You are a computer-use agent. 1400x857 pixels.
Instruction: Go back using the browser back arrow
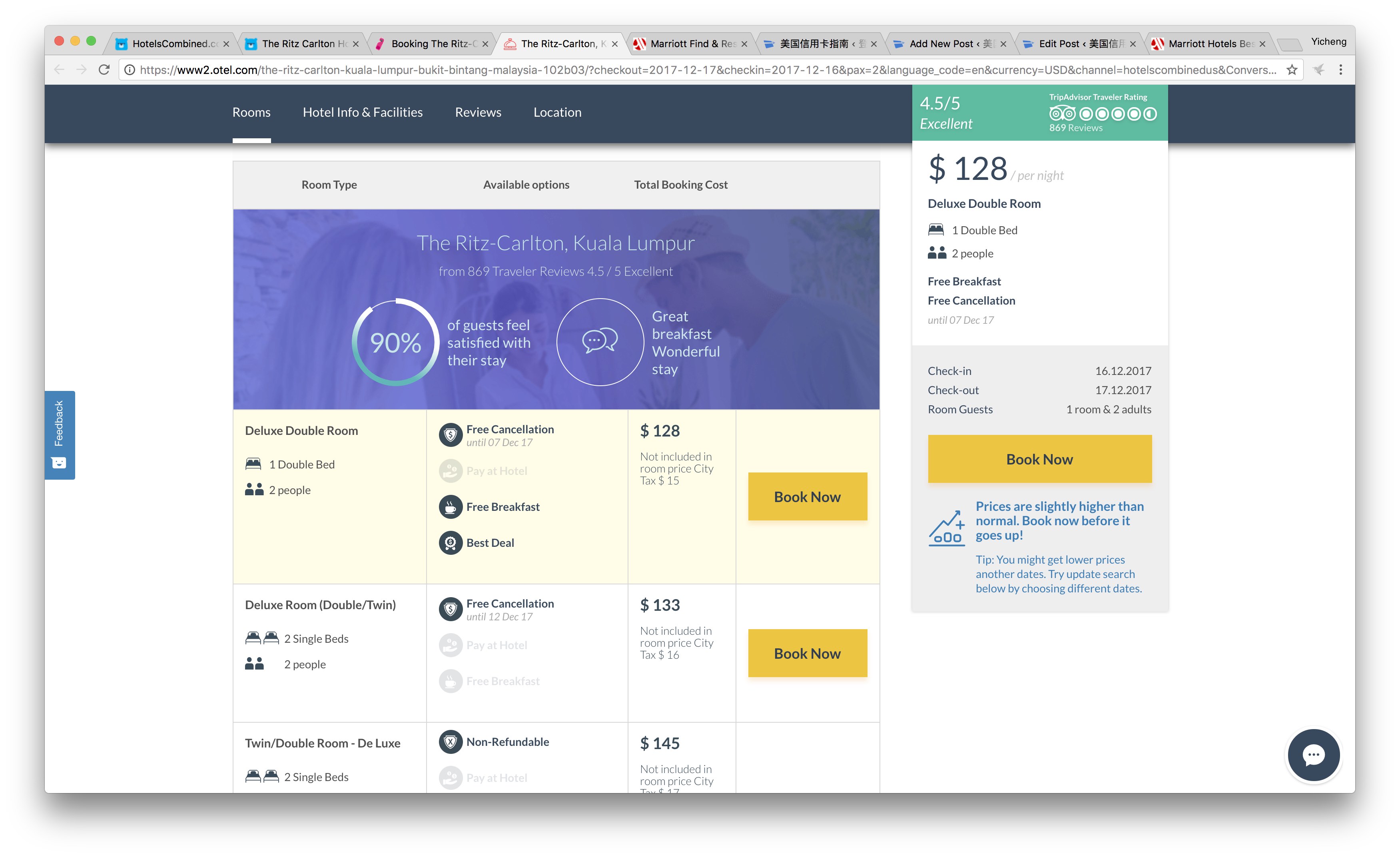coord(59,70)
